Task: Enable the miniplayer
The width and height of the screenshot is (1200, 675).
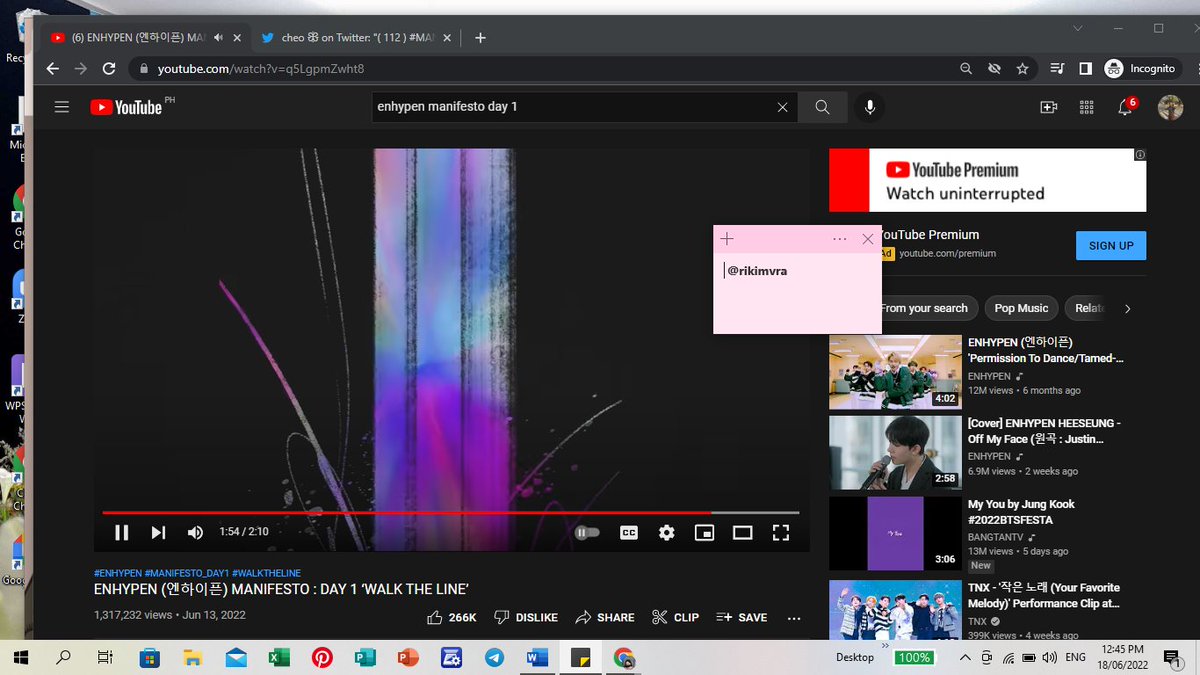Action: pyautogui.click(x=705, y=533)
